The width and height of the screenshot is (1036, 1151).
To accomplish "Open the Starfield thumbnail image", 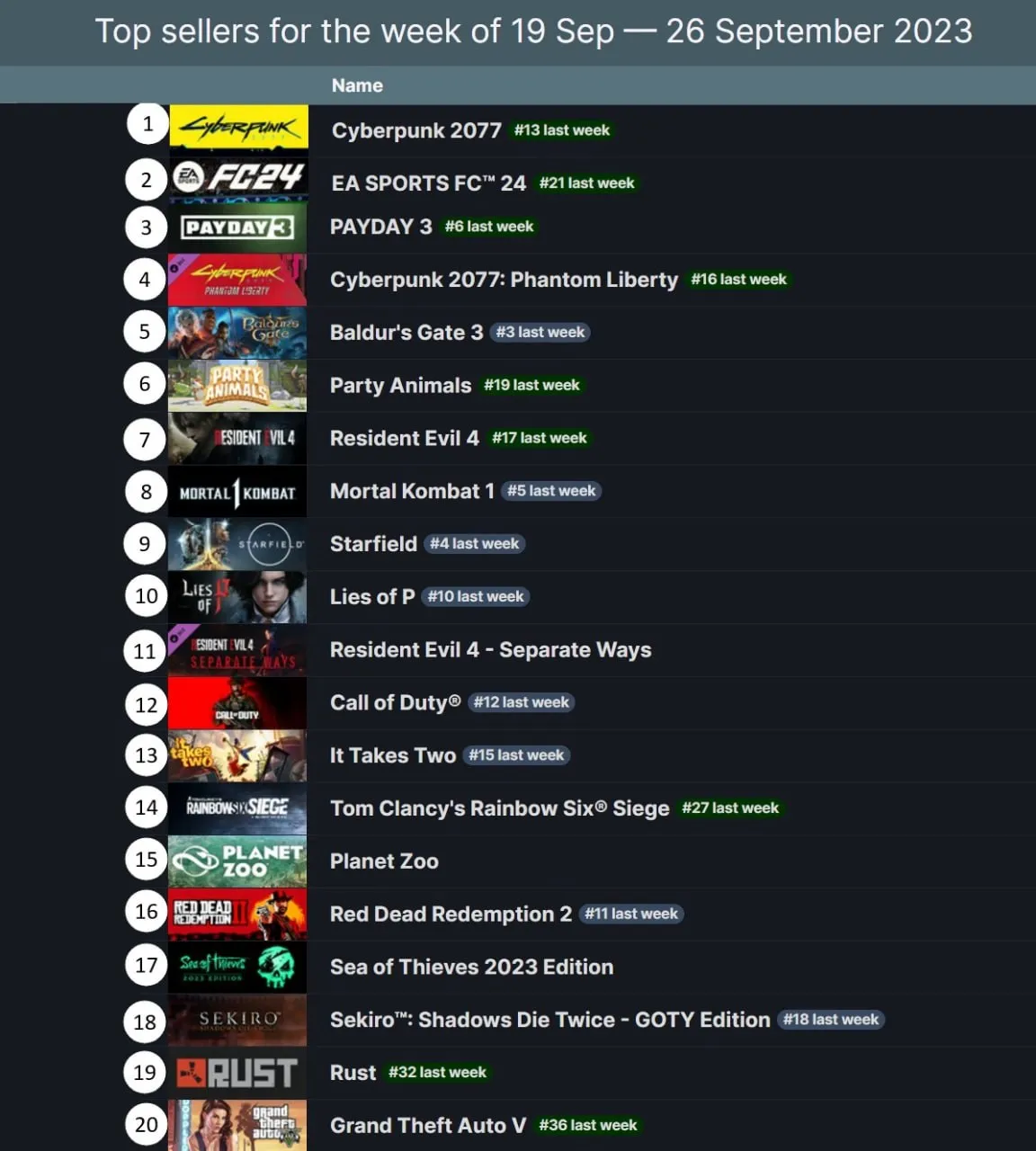I will [237, 544].
